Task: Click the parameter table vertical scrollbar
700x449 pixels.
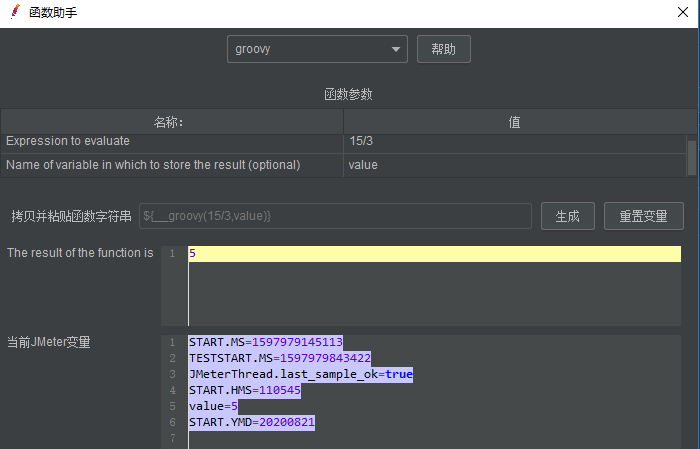Action: (x=692, y=158)
